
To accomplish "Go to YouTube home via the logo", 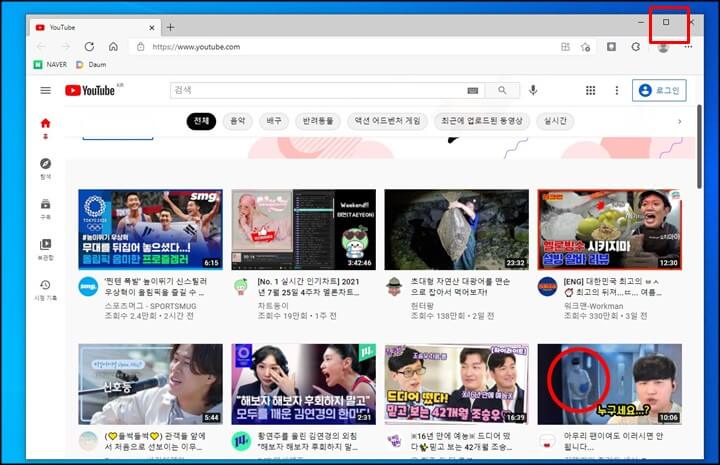I will click(90, 90).
